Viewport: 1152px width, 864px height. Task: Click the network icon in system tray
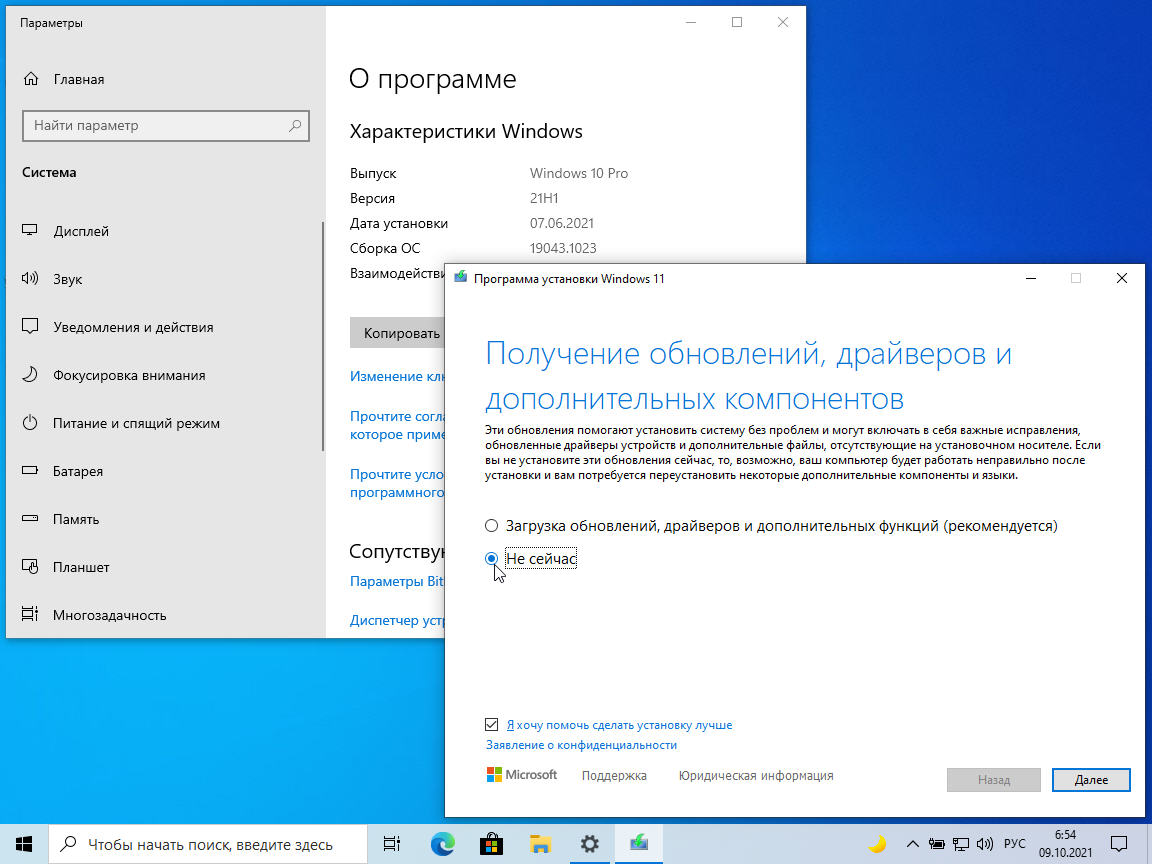(x=960, y=844)
